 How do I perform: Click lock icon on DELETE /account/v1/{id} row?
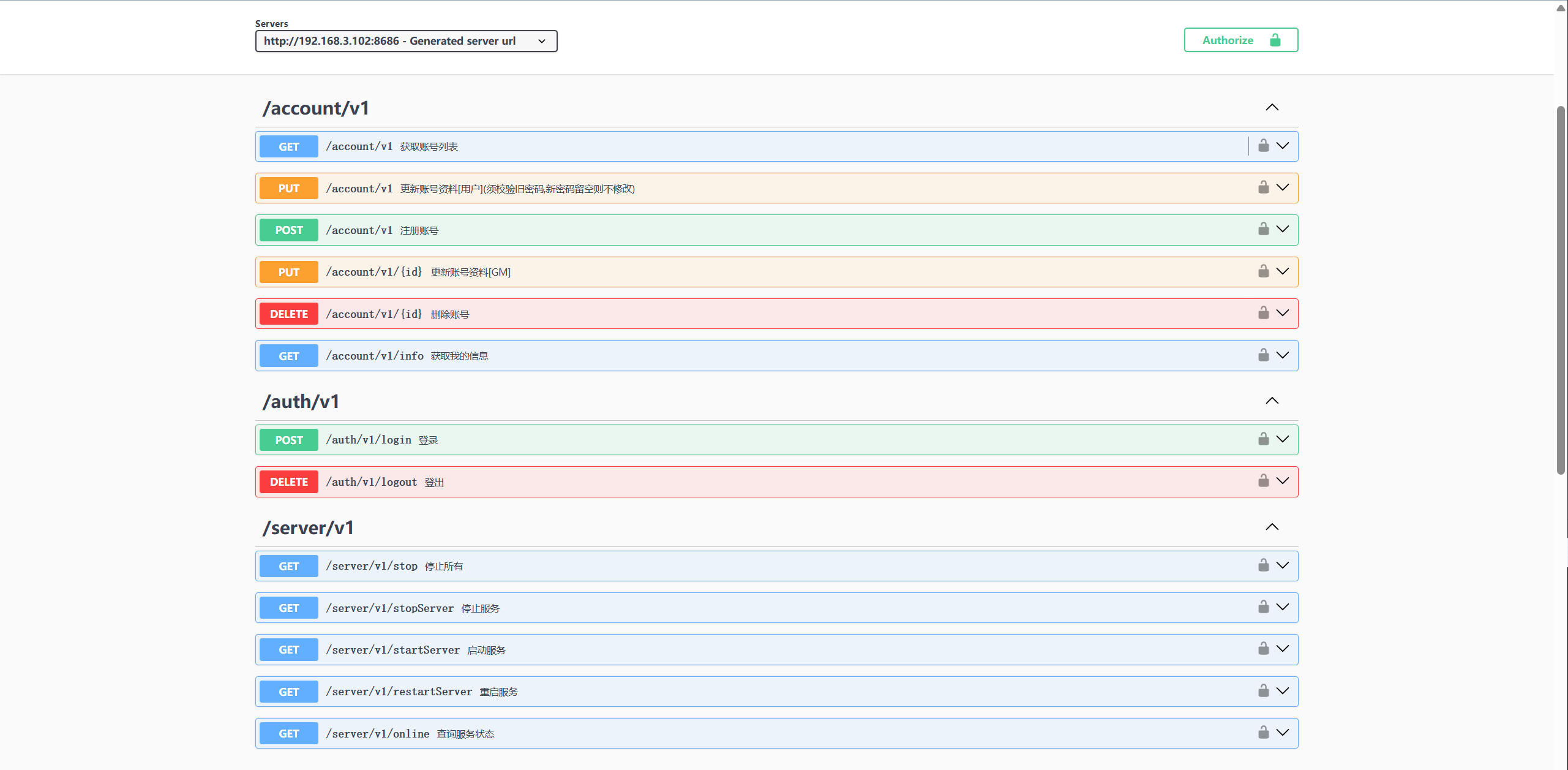[1263, 313]
